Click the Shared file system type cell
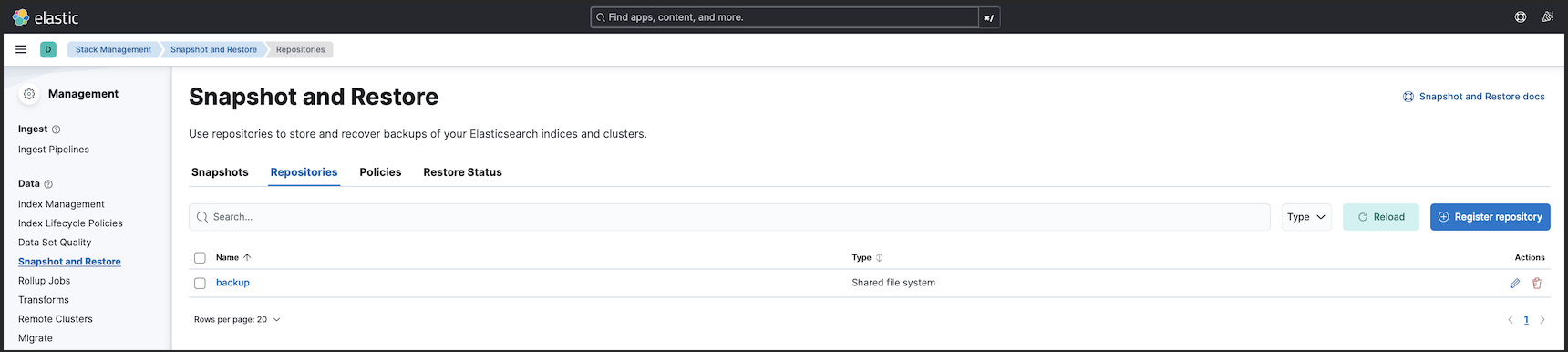Screen dimensions: 1568x352 click(893, 284)
